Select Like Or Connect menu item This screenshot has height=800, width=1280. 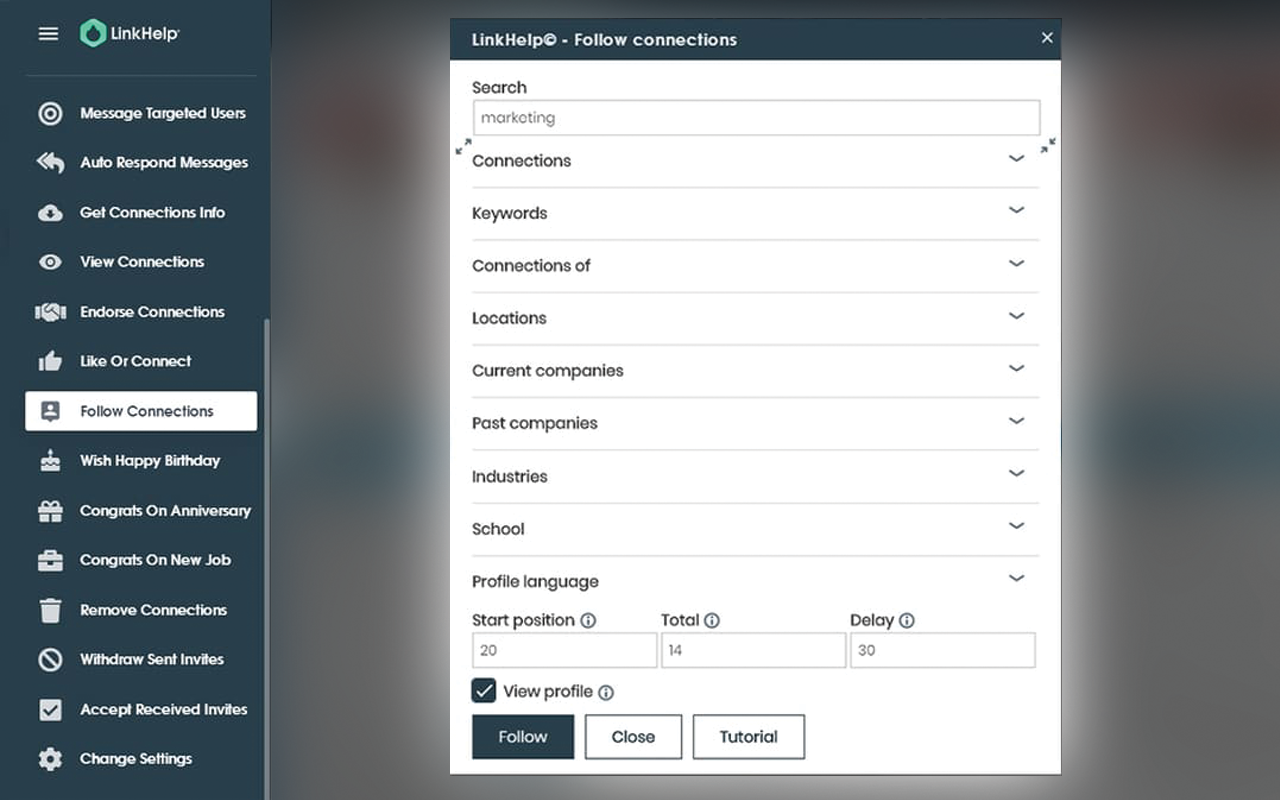click(141, 361)
